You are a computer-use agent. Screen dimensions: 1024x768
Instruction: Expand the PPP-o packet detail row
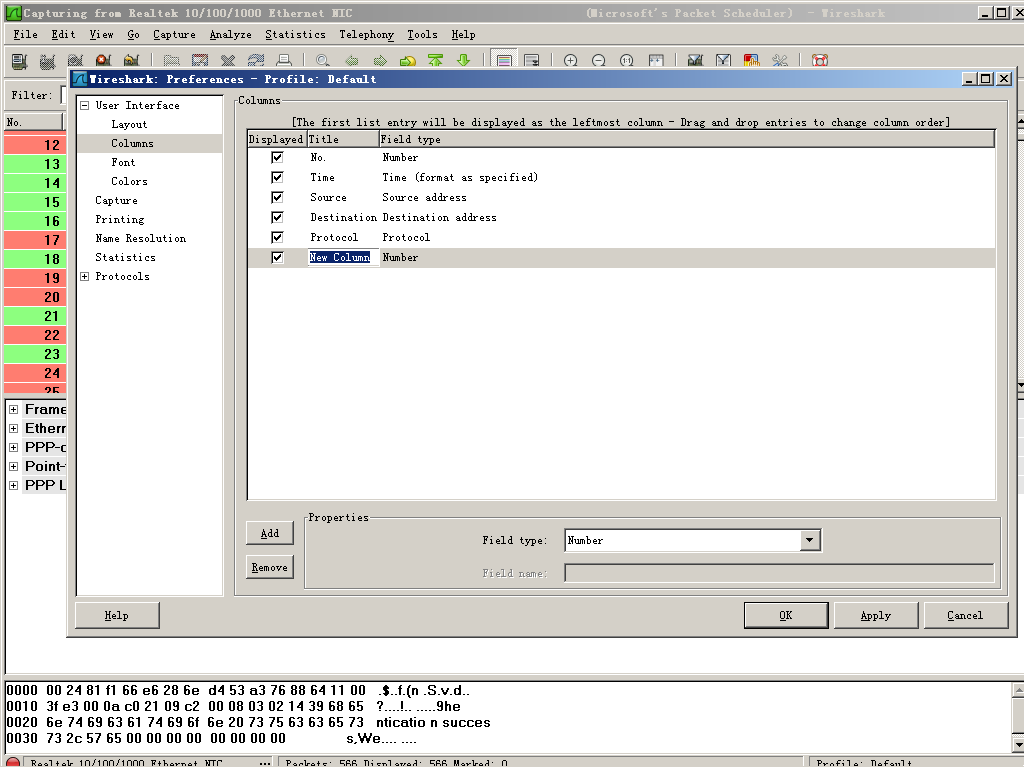[x=13, y=447]
